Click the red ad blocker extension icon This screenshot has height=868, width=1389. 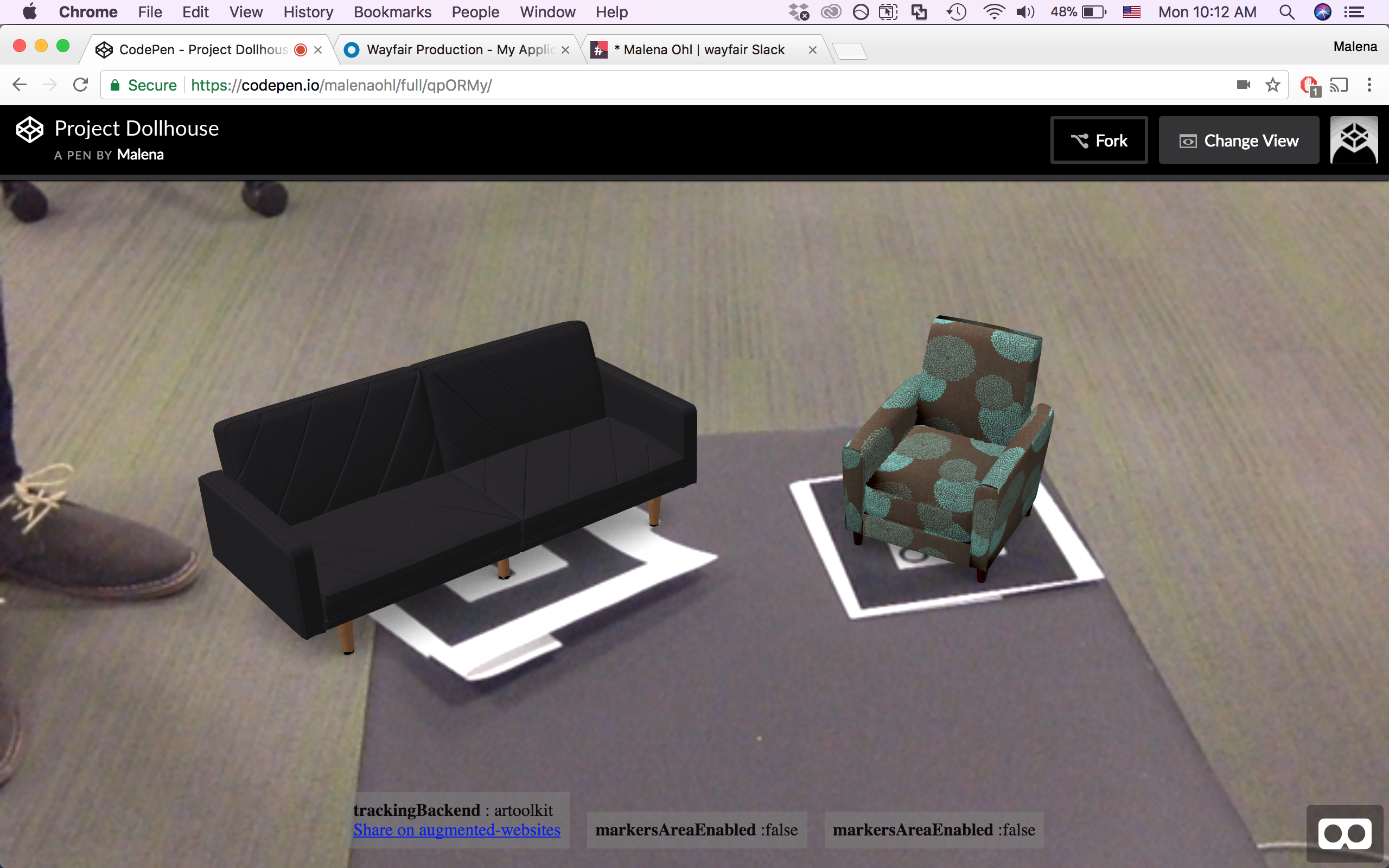pos(1309,85)
